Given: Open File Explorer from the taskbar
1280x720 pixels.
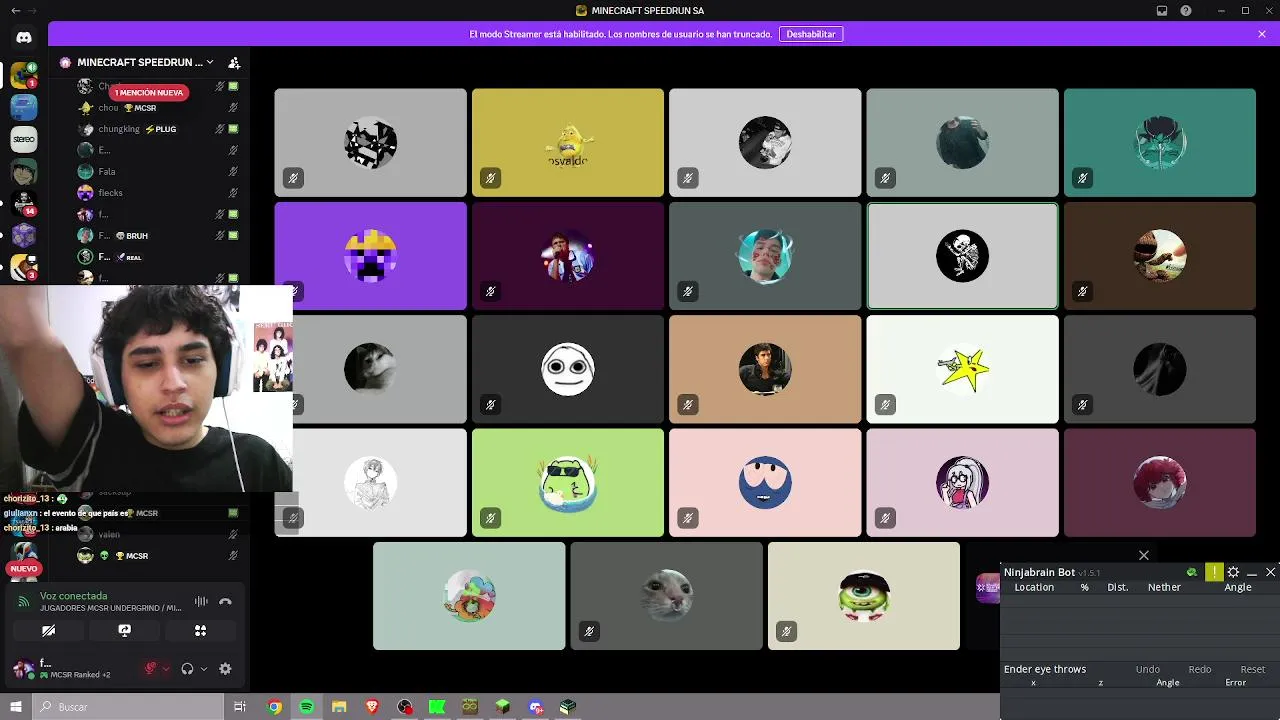Looking at the screenshot, I should [339, 707].
